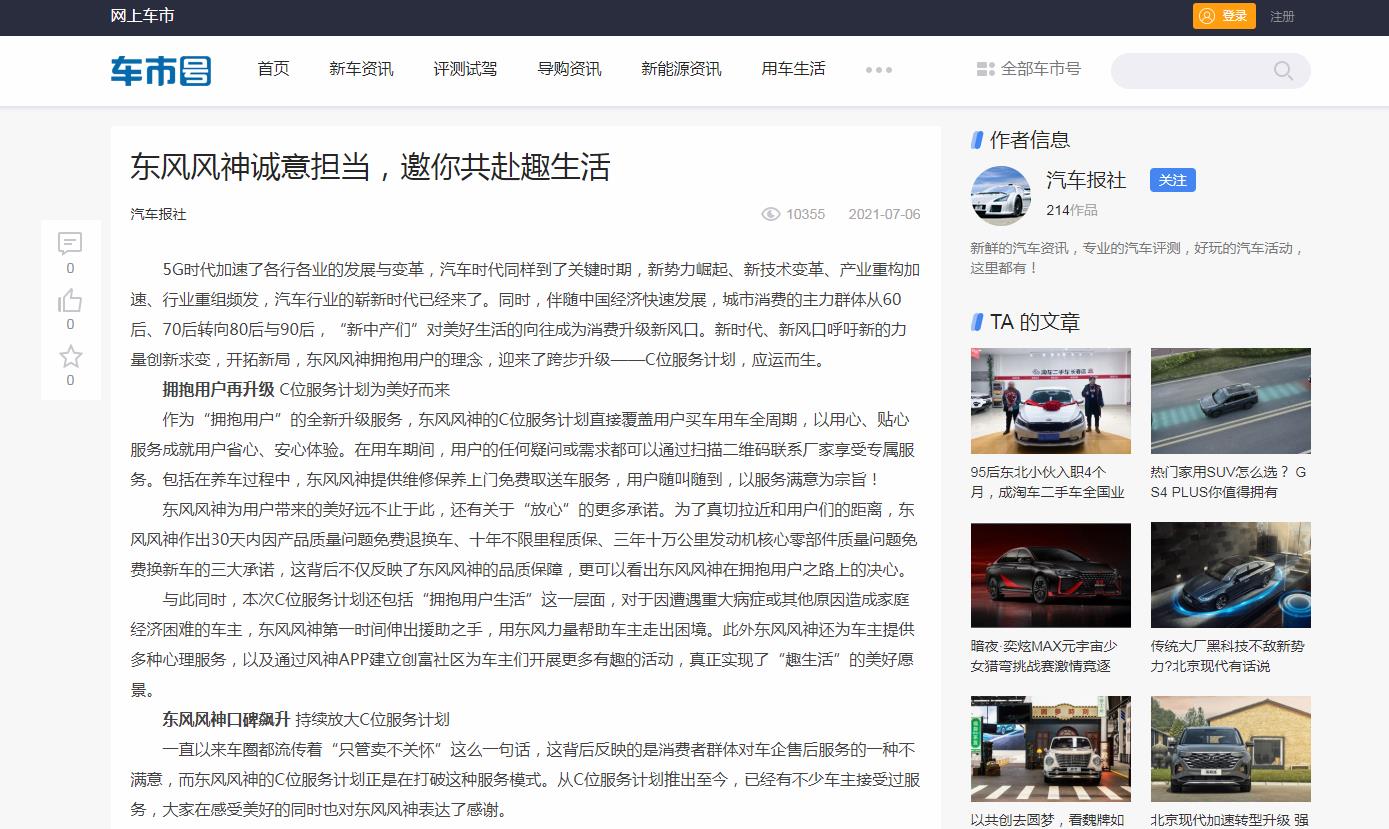Switch to the 评测试驾 tab
Viewport: 1389px width, 829px height.
(x=465, y=69)
